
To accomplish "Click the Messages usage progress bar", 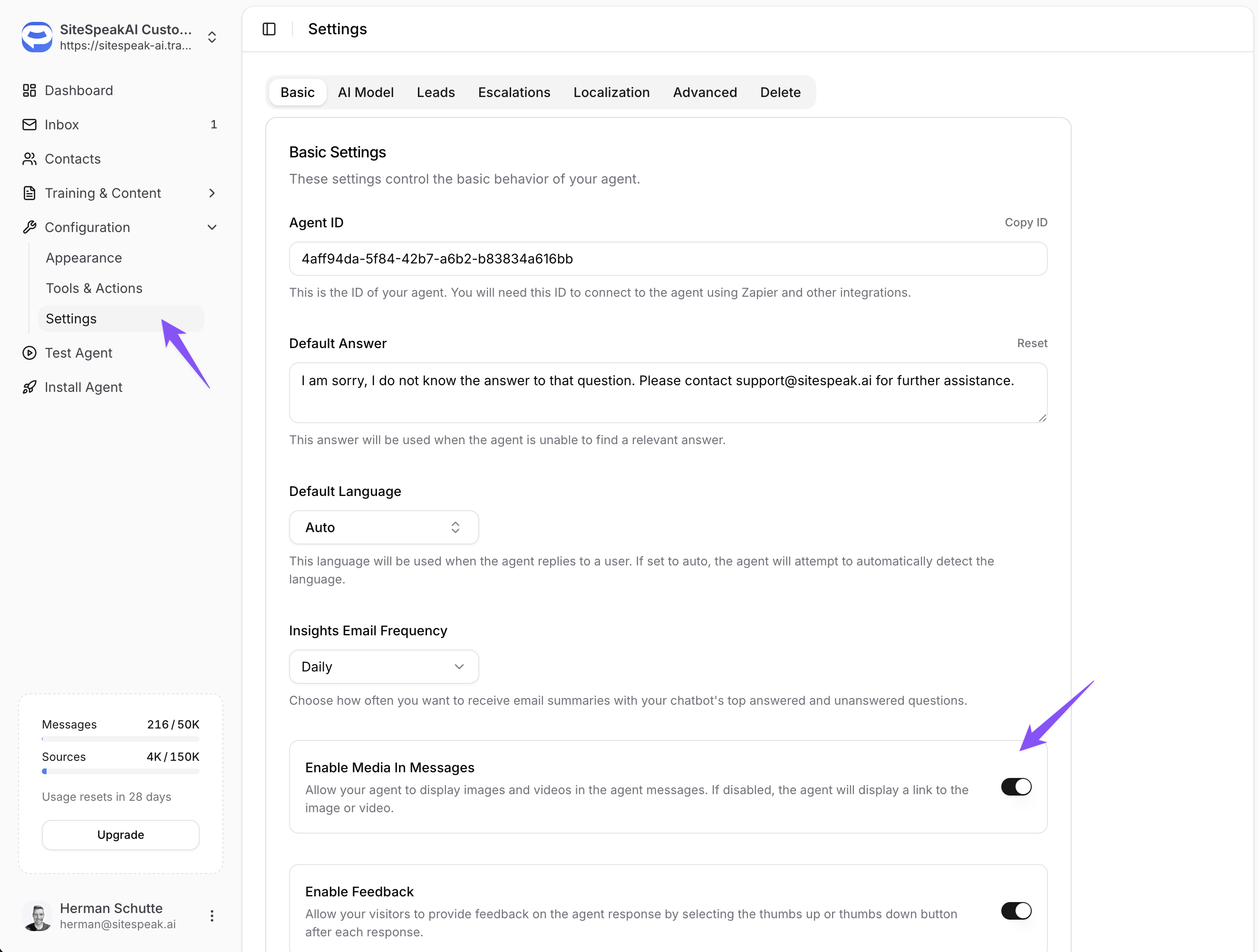I will (121, 739).
